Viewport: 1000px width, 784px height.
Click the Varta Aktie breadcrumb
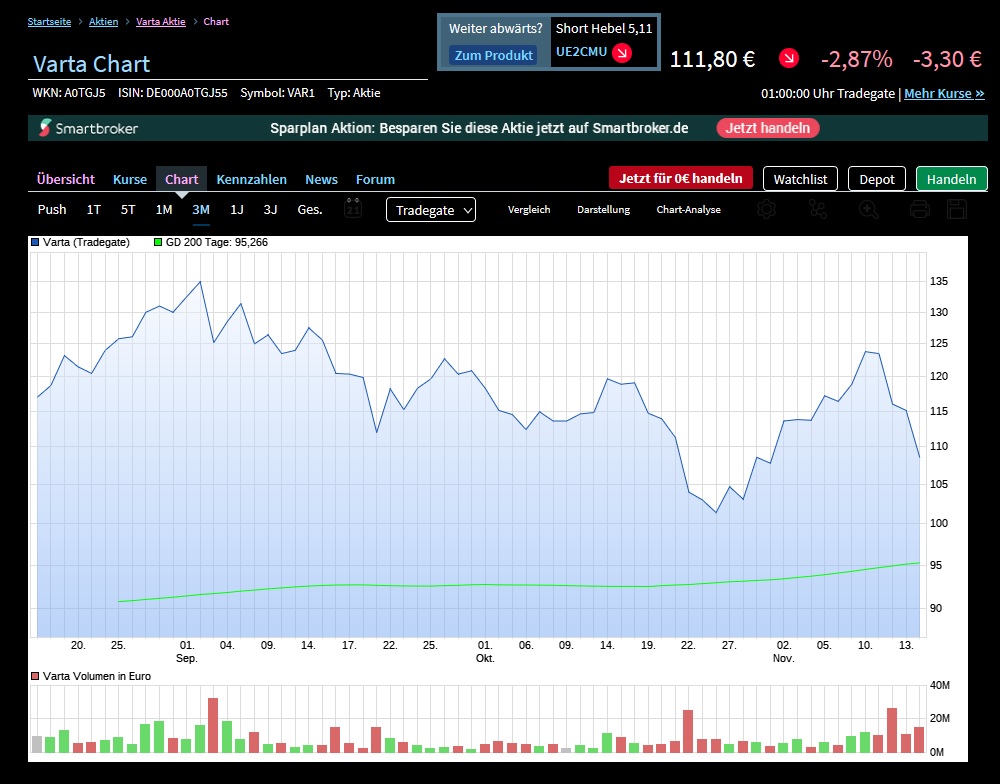160,21
